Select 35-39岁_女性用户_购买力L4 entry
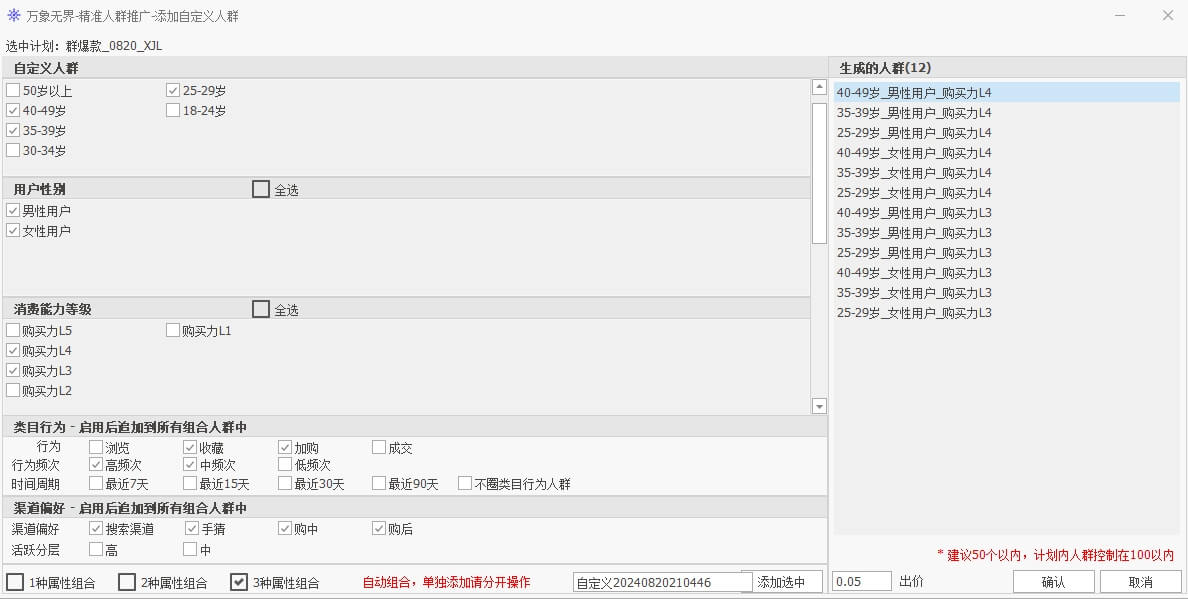This screenshot has width=1188, height=599. pyautogui.click(x=1007, y=173)
